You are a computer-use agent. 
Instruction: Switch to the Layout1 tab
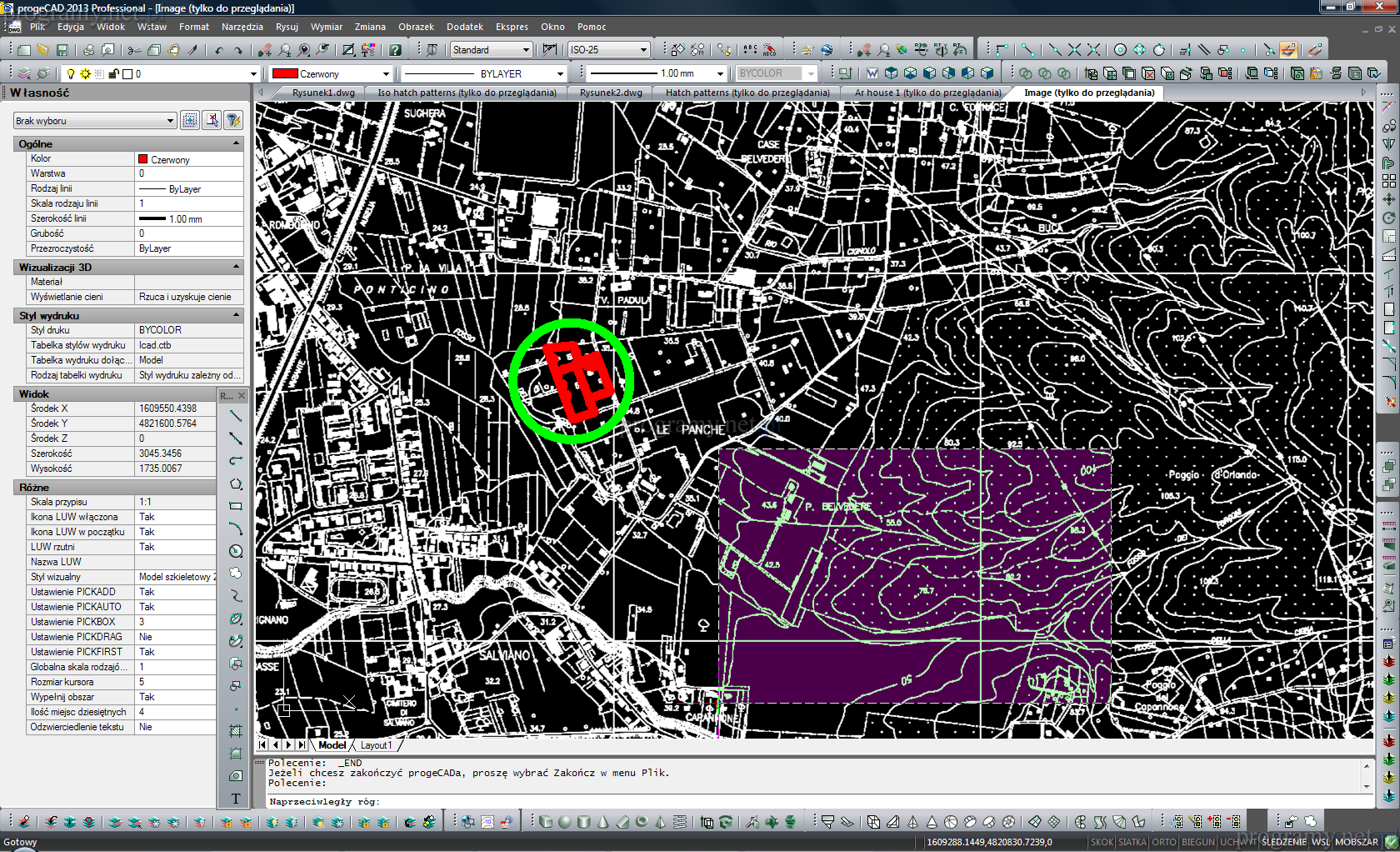point(375,745)
